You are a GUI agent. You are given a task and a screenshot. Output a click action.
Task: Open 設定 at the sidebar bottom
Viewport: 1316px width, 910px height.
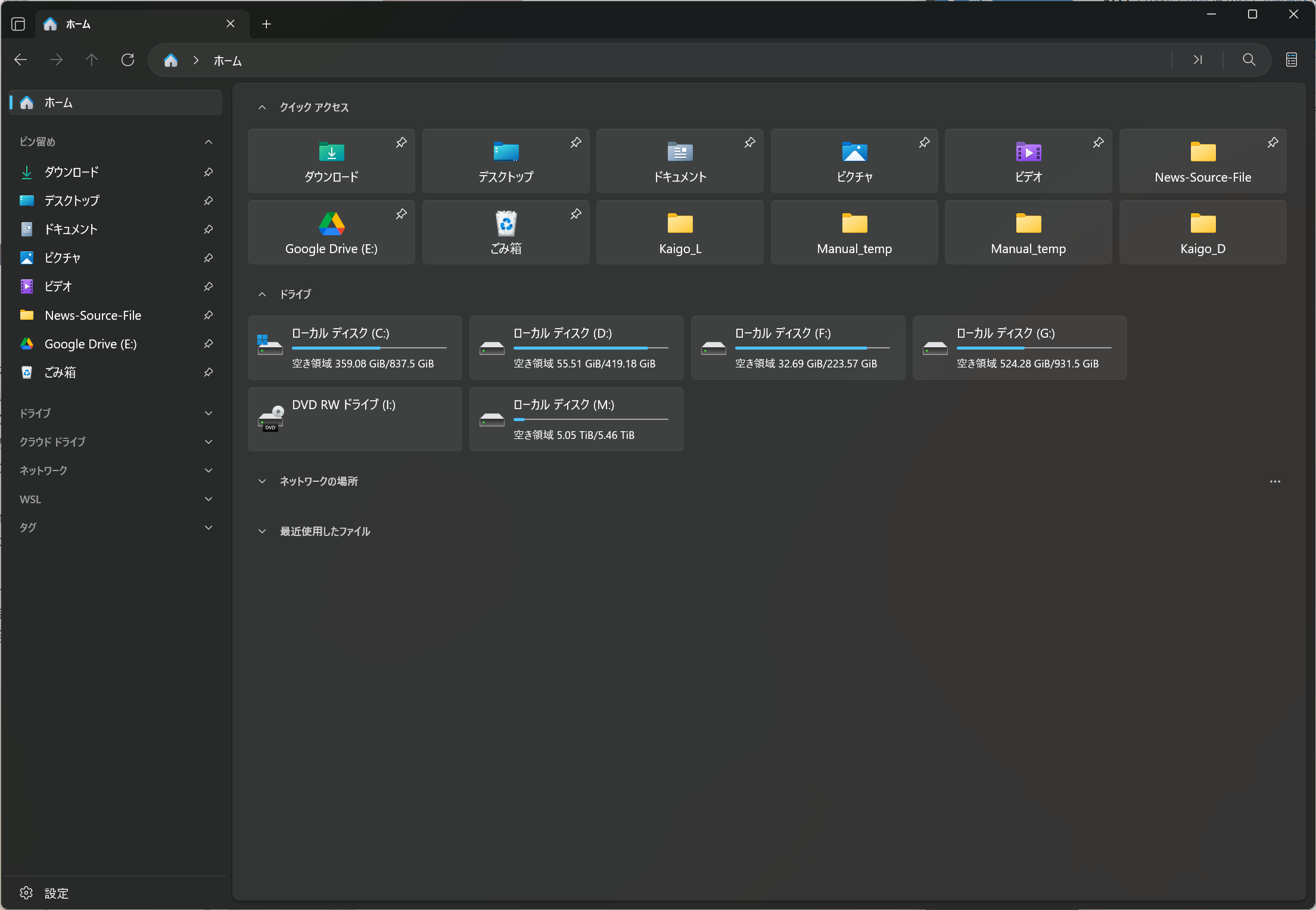(x=56, y=893)
